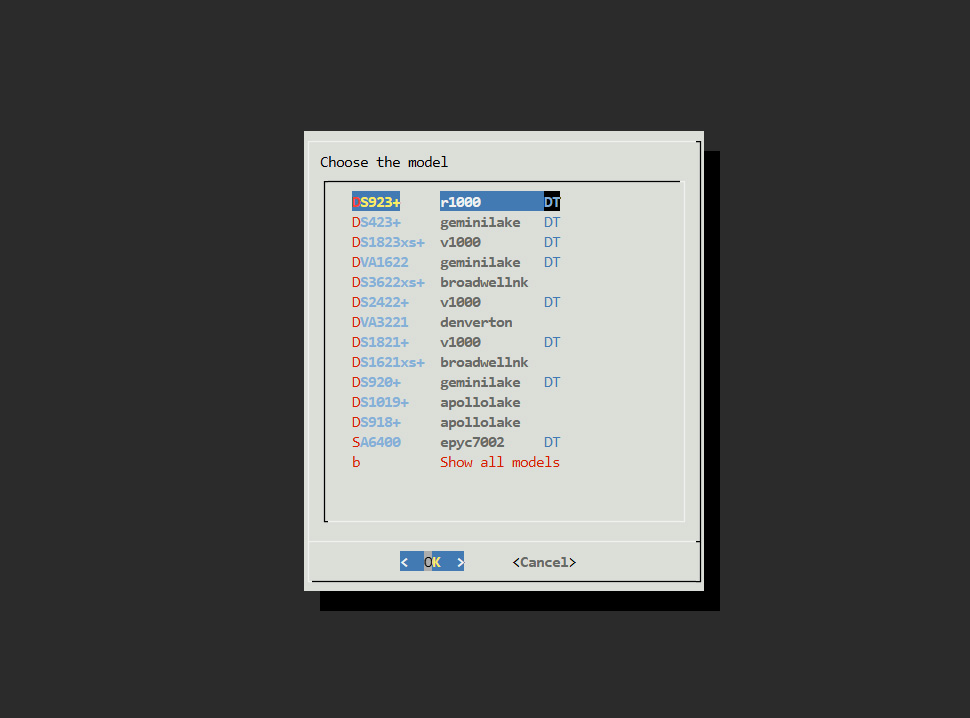Select the DS1621xs+ model
The image size is (970, 718).
tap(388, 362)
